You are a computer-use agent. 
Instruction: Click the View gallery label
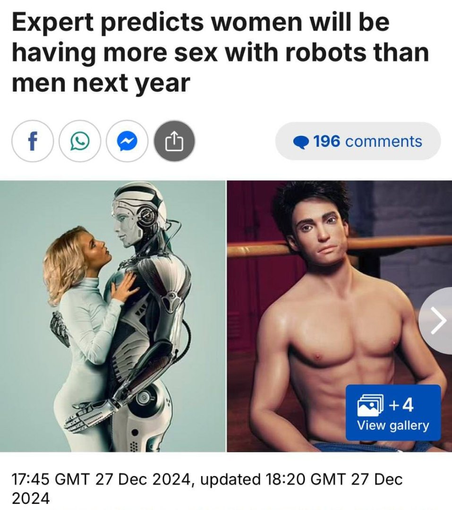tap(393, 426)
